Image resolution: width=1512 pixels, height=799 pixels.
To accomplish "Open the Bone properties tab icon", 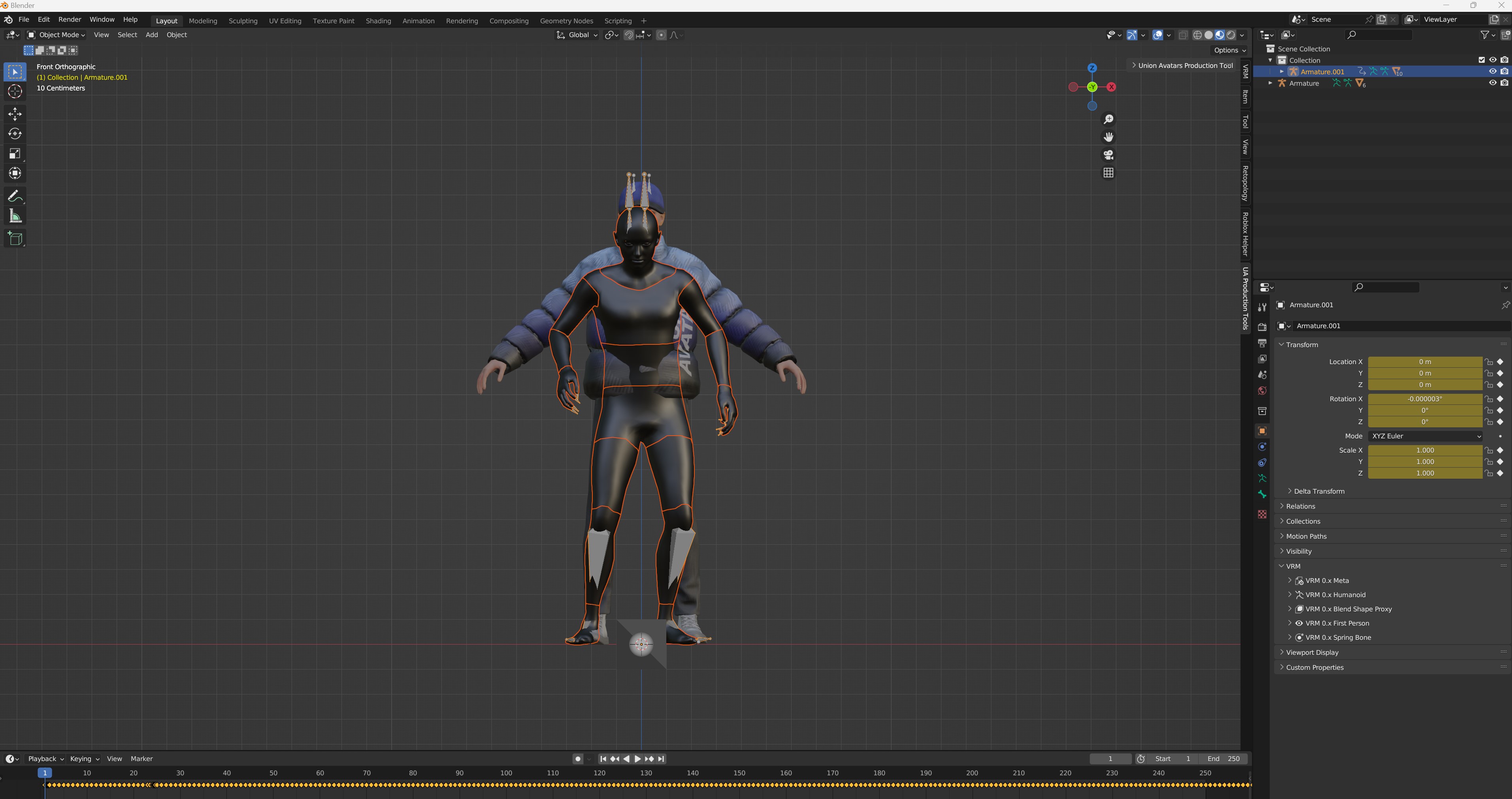I will (1262, 494).
